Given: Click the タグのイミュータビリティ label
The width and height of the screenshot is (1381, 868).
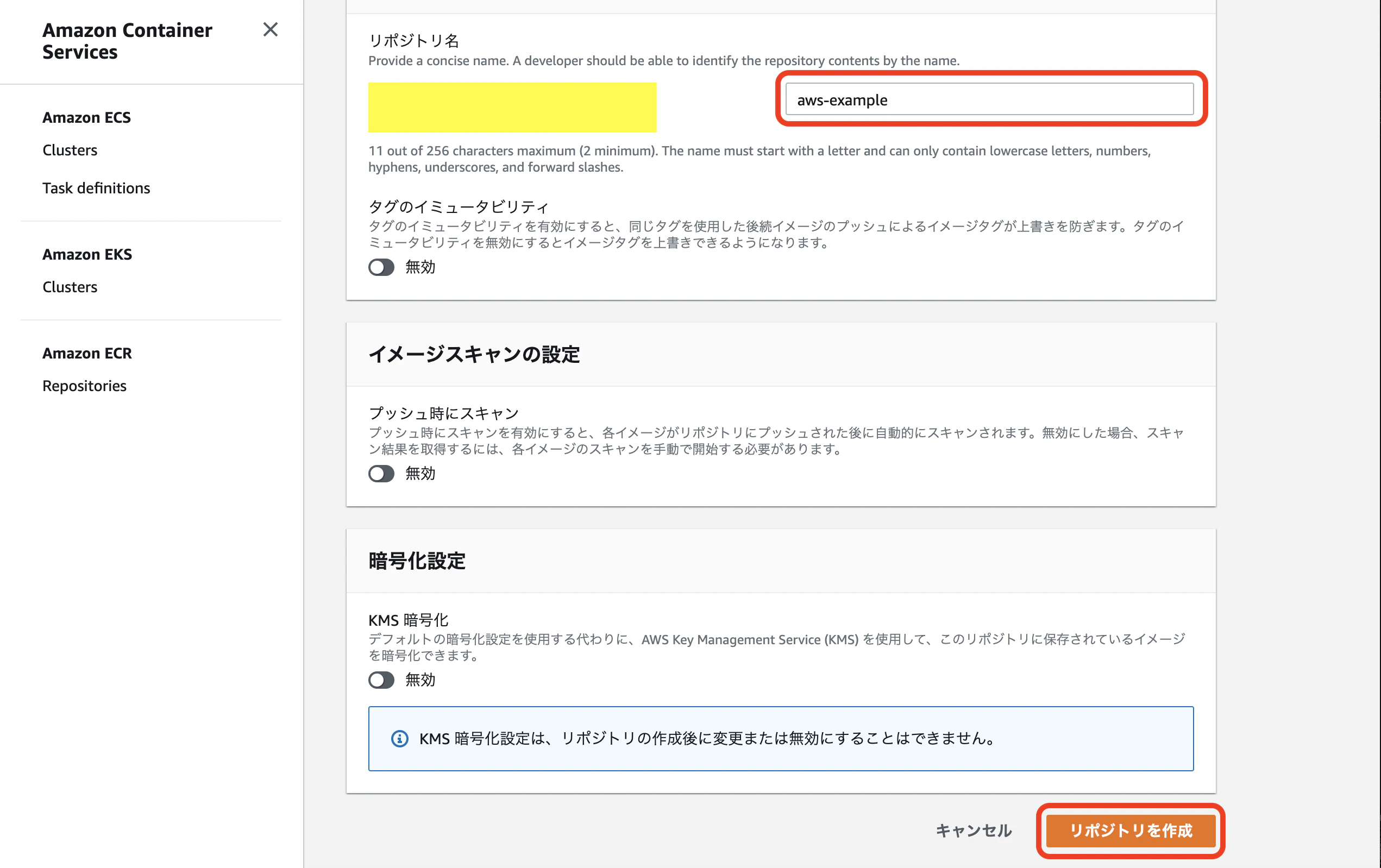Looking at the screenshot, I should coord(459,206).
